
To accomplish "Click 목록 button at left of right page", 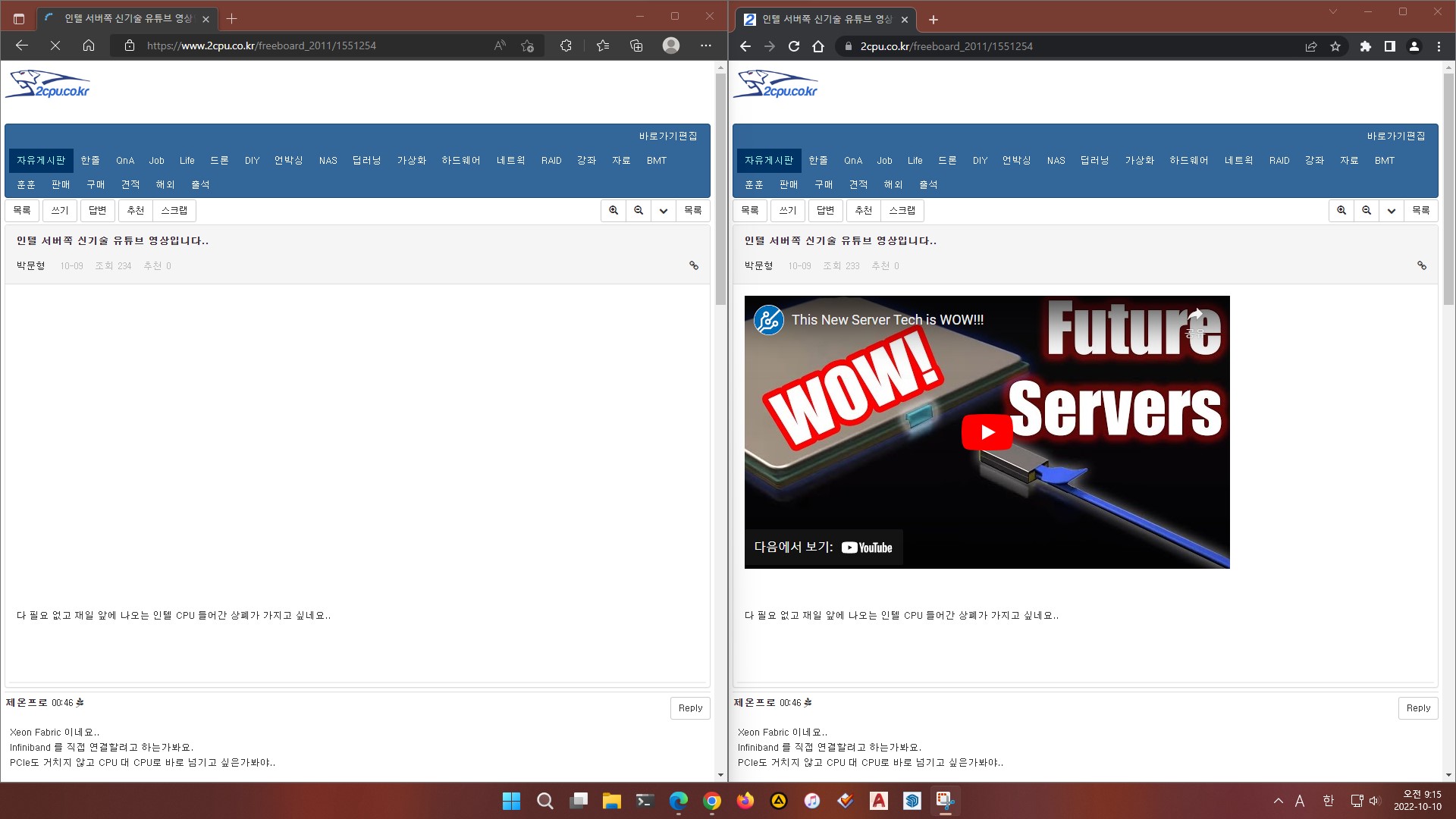I will pyautogui.click(x=750, y=210).
